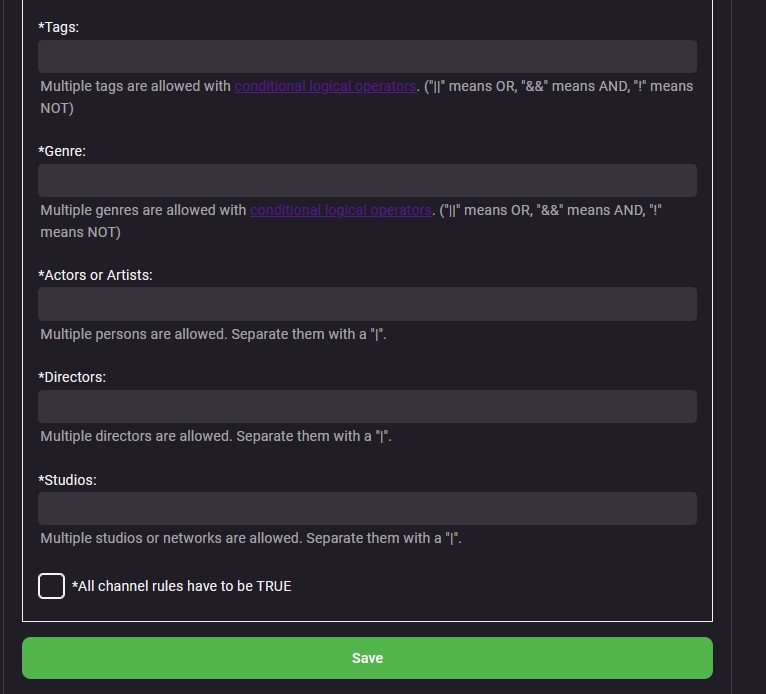This screenshot has width=766, height=694.
Task: Open conditional logical operators link under Genre
Action: pos(340,210)
